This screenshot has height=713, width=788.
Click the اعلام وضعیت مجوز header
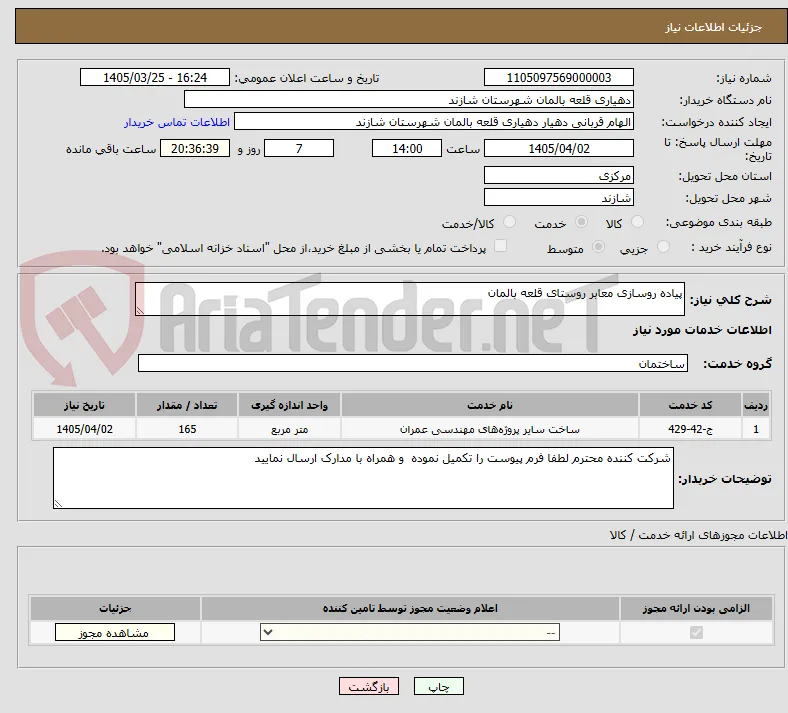click(x=410, y=608)
